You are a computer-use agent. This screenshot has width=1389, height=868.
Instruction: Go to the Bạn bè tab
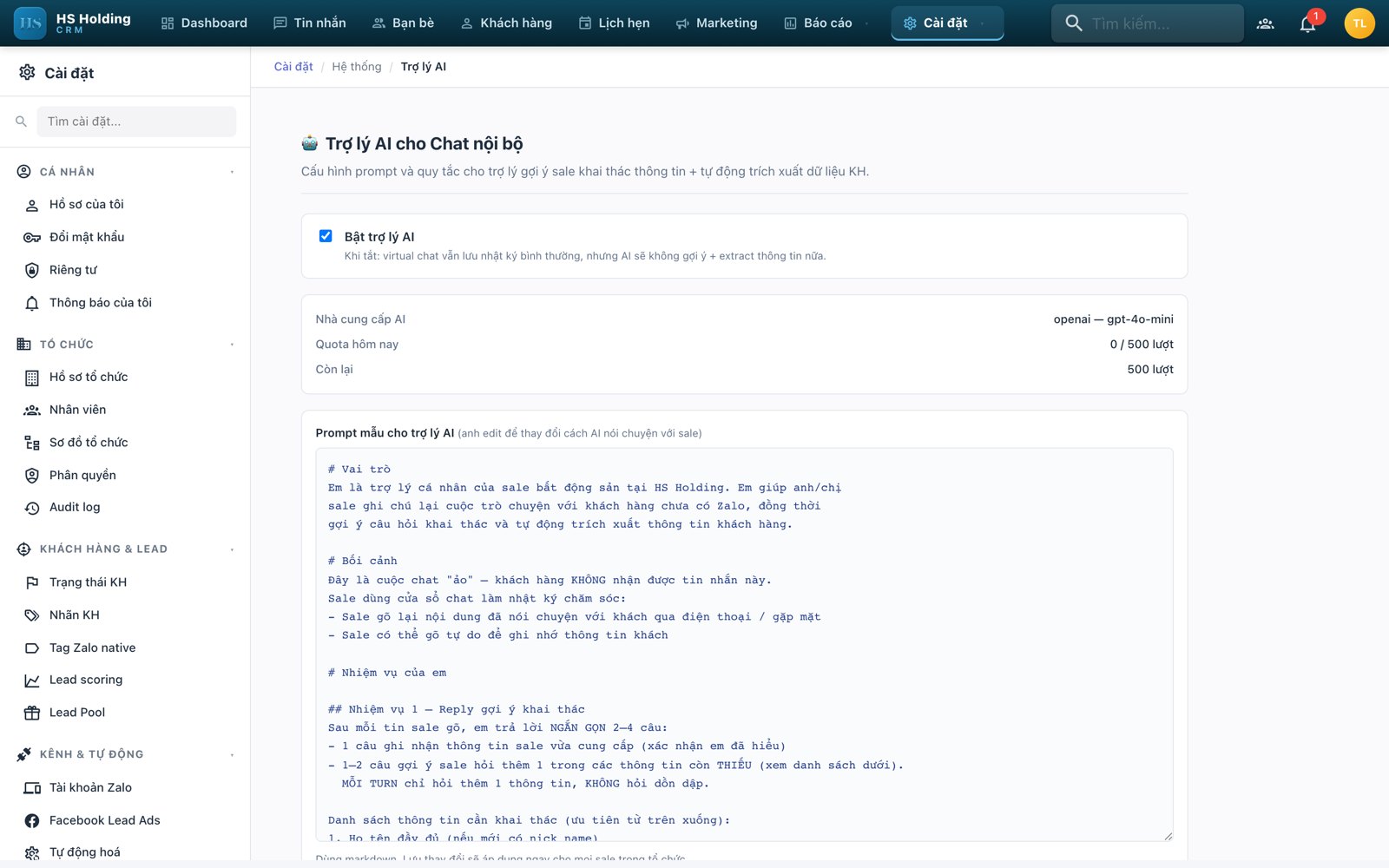[x=403, y=23]
